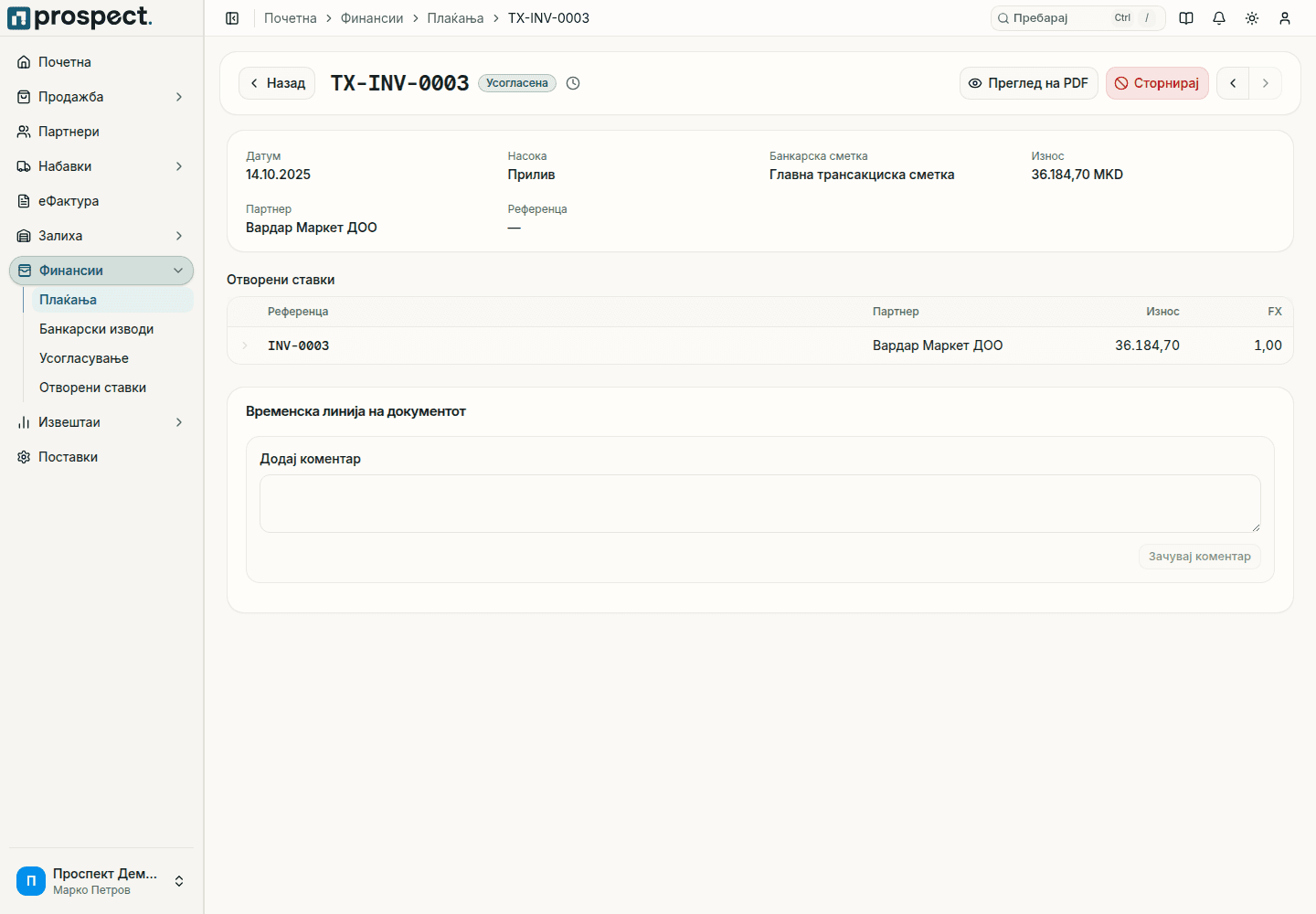The height and width of the screenshot is (914, 1316).
Task: Go to next document arrow
Action: 1266,83
